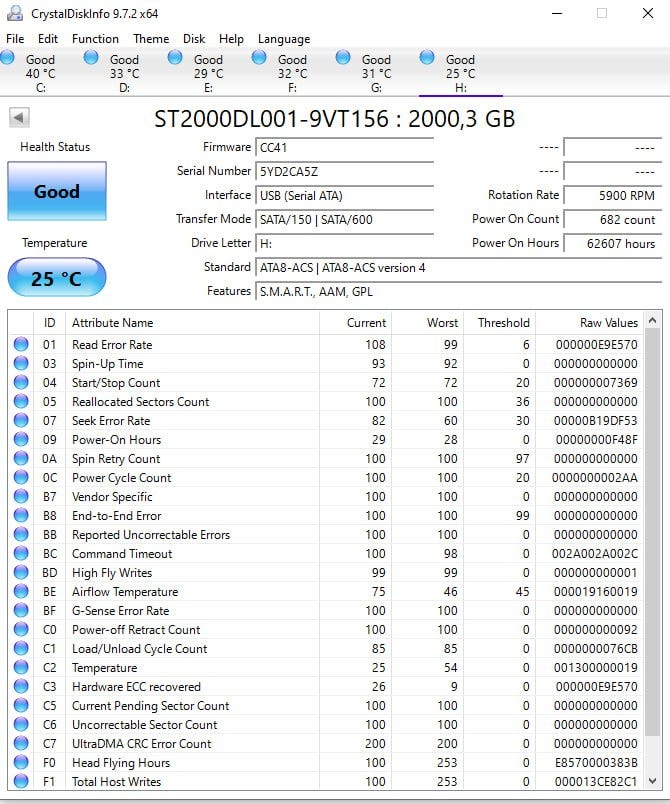The image size is (670, 804).
Task: Switch to disk F: tab at 32 °C
Action: (293, 73)
